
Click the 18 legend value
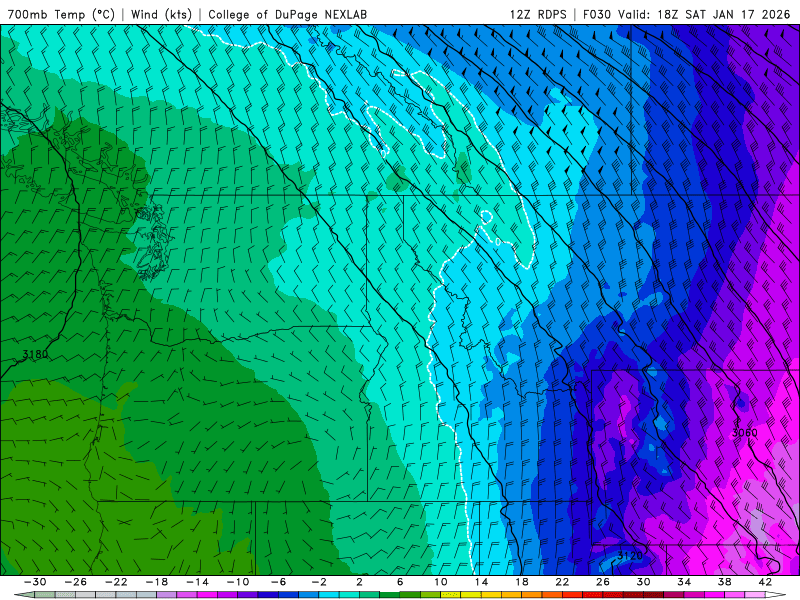click(522, 582)
